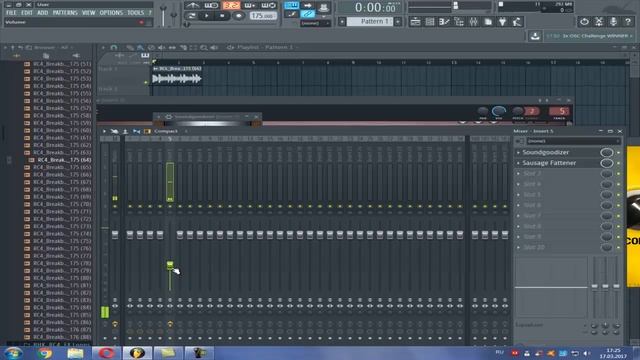This screenshot has height=360, width=640.
Task: Open the Piano roll view icon
Action: (x=444, y=22)
